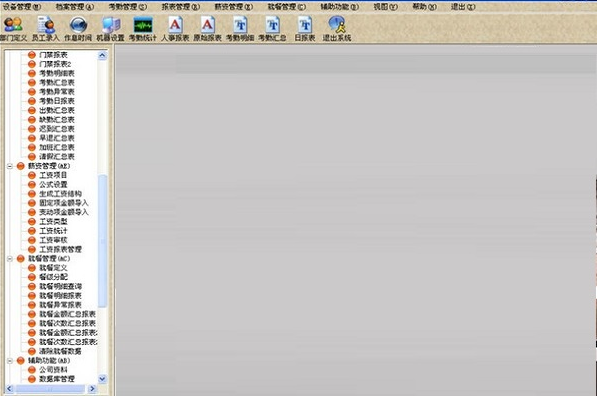Open the 报表管理 menu
600x396 pixels.
[x=181, y=7]
